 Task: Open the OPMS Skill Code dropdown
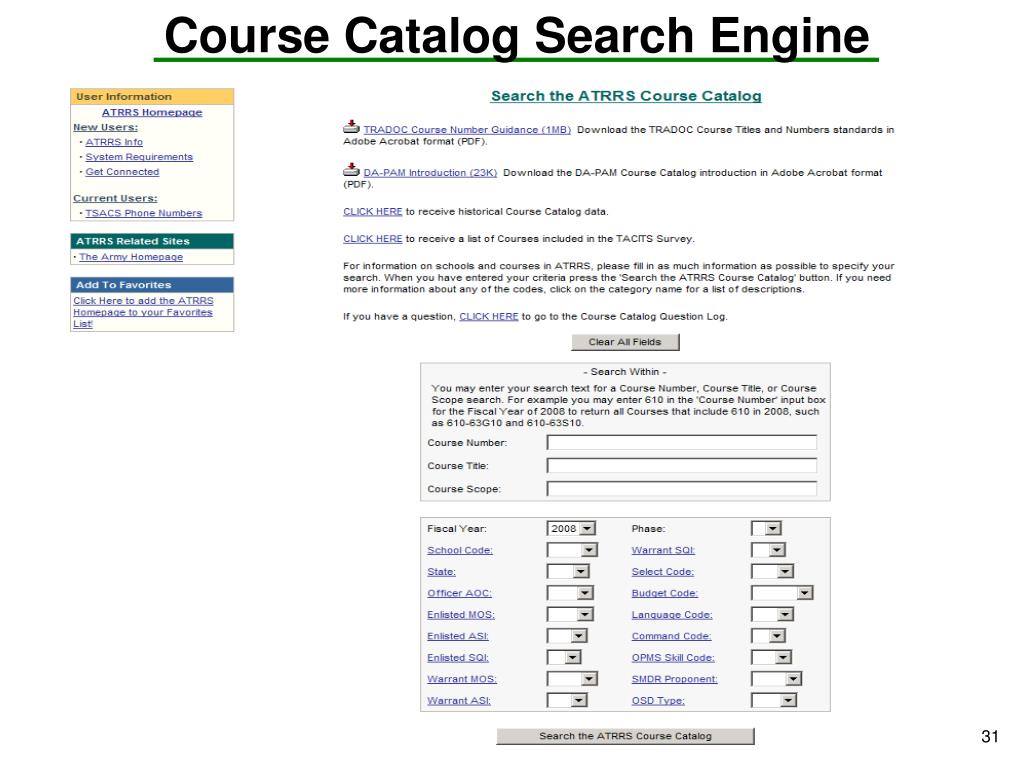tap(771, 658)
